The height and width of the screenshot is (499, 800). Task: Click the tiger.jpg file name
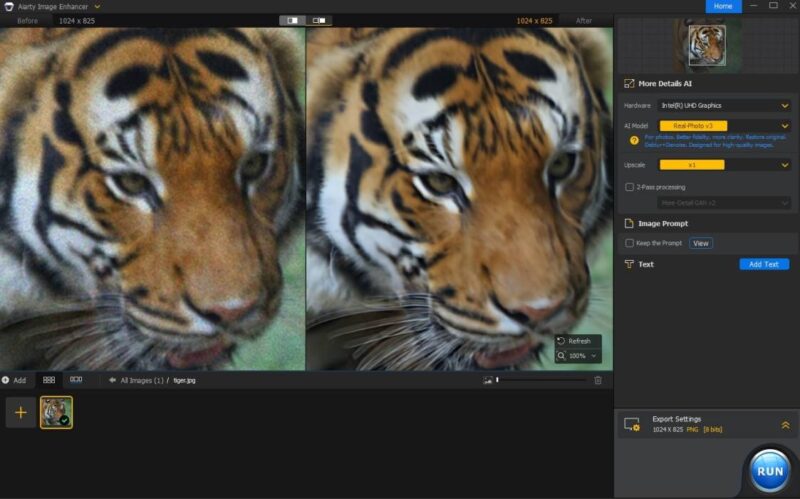[x=184, y=381]
